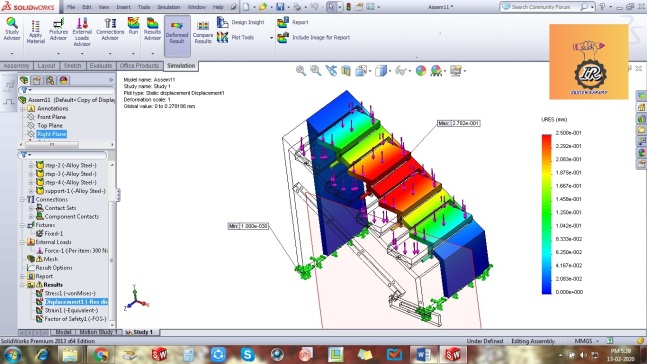
Task: Open the File menu
Action: click(x=71, y=7)
